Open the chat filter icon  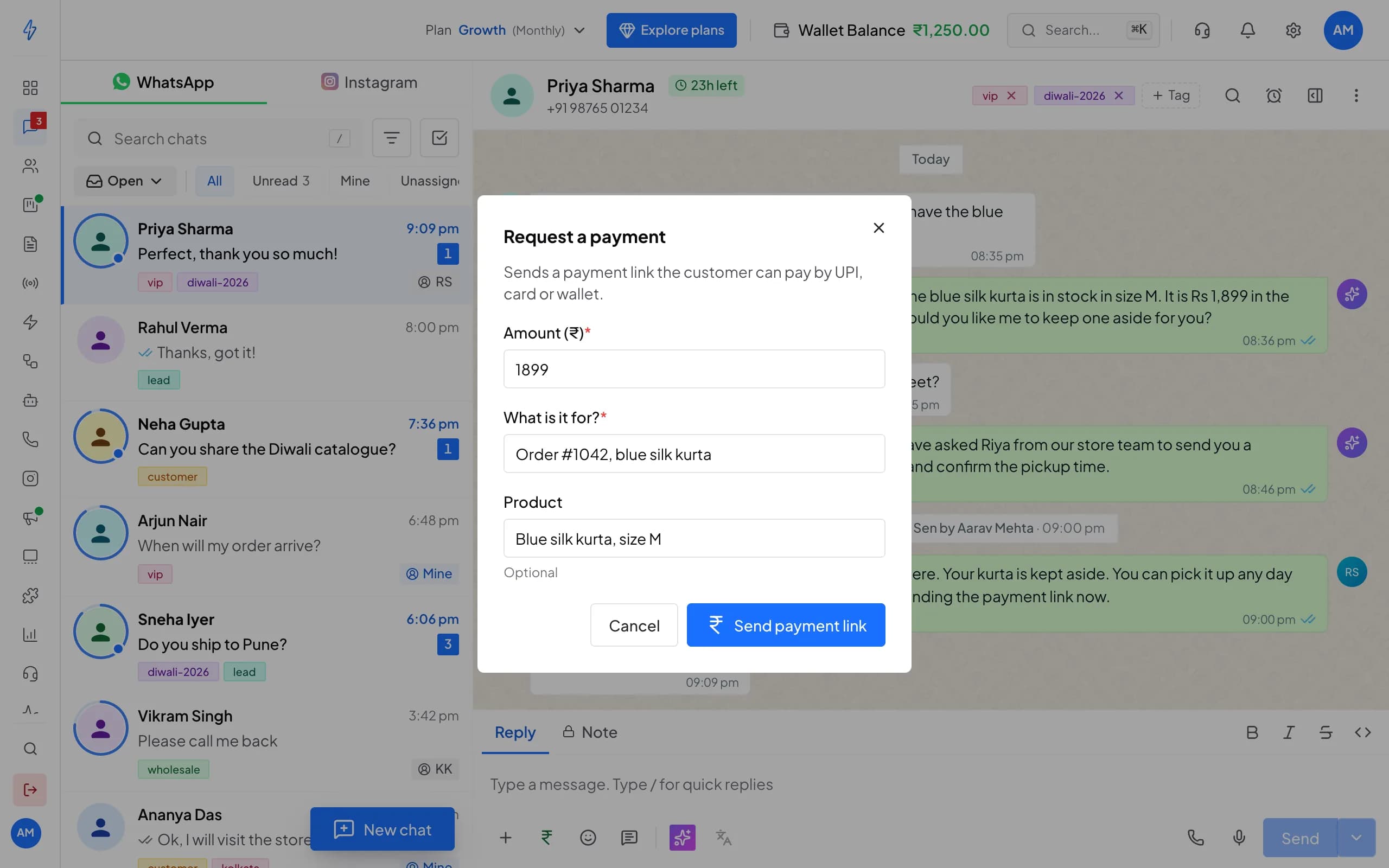(x=391, y=138)
